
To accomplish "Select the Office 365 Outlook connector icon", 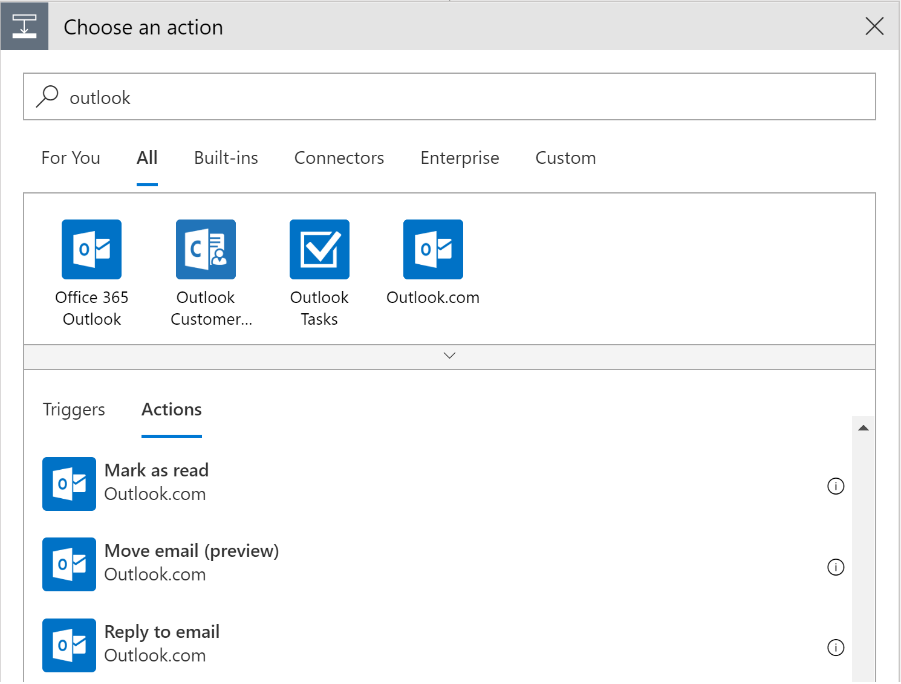I will [91, 250].
